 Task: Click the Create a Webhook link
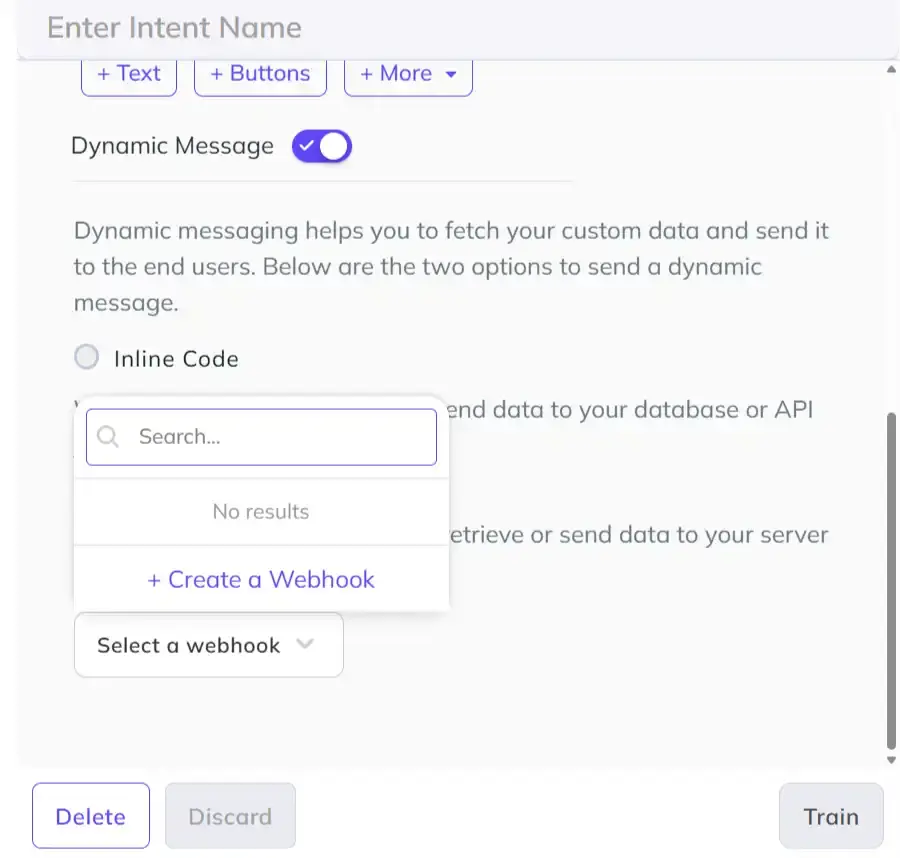pyautogui.click(x=261, y=579)
